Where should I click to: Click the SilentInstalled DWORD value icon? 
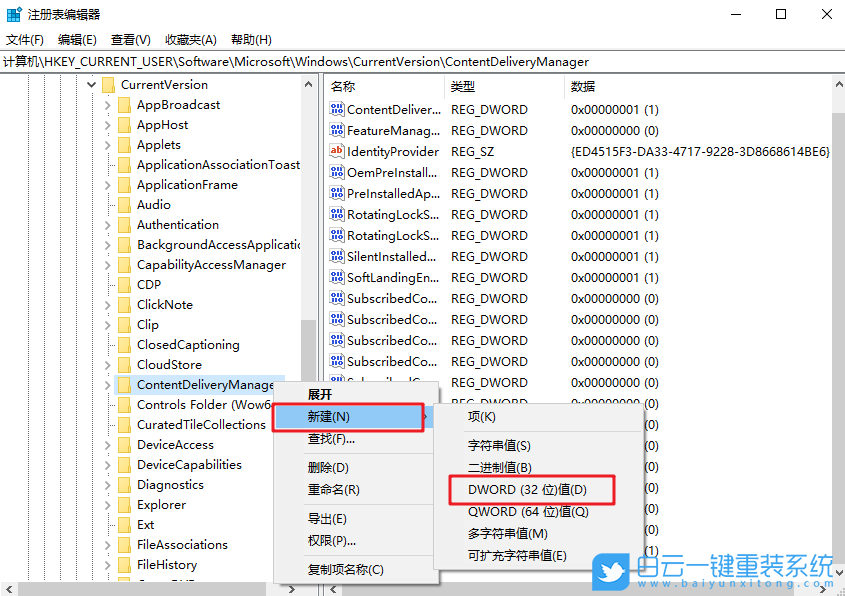(337, 256)
